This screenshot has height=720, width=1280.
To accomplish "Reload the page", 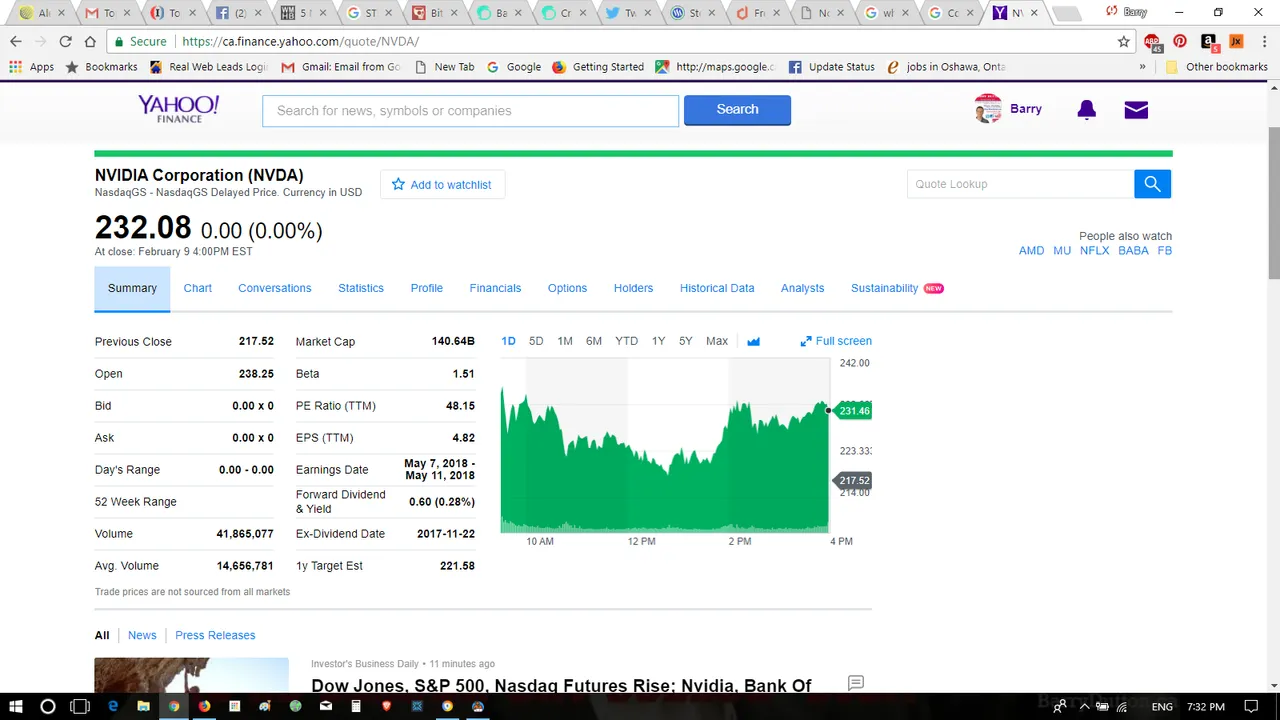I will click(x=65, y=42).
